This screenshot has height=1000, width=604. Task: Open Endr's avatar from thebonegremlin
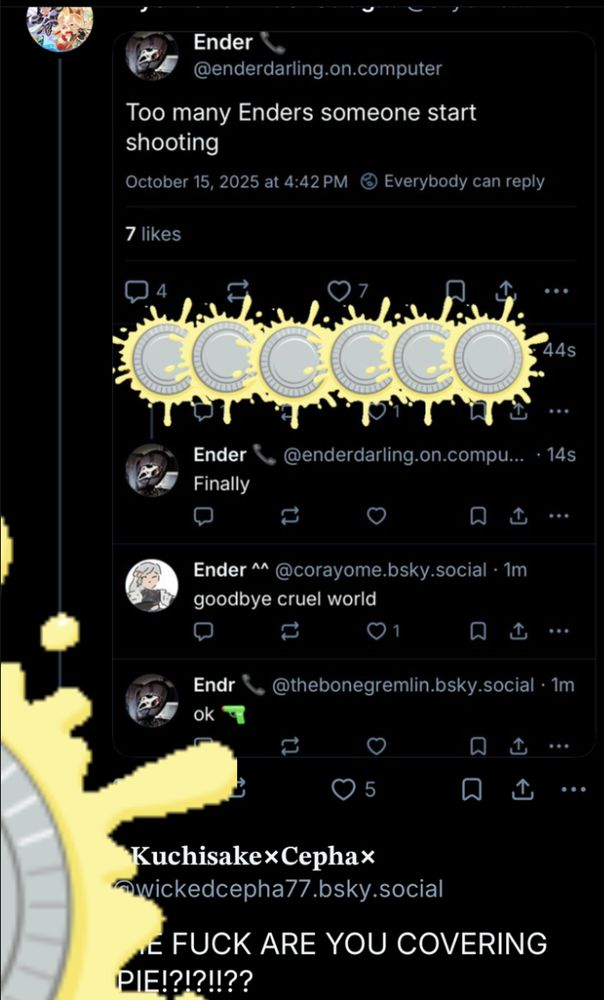(151, 700)
